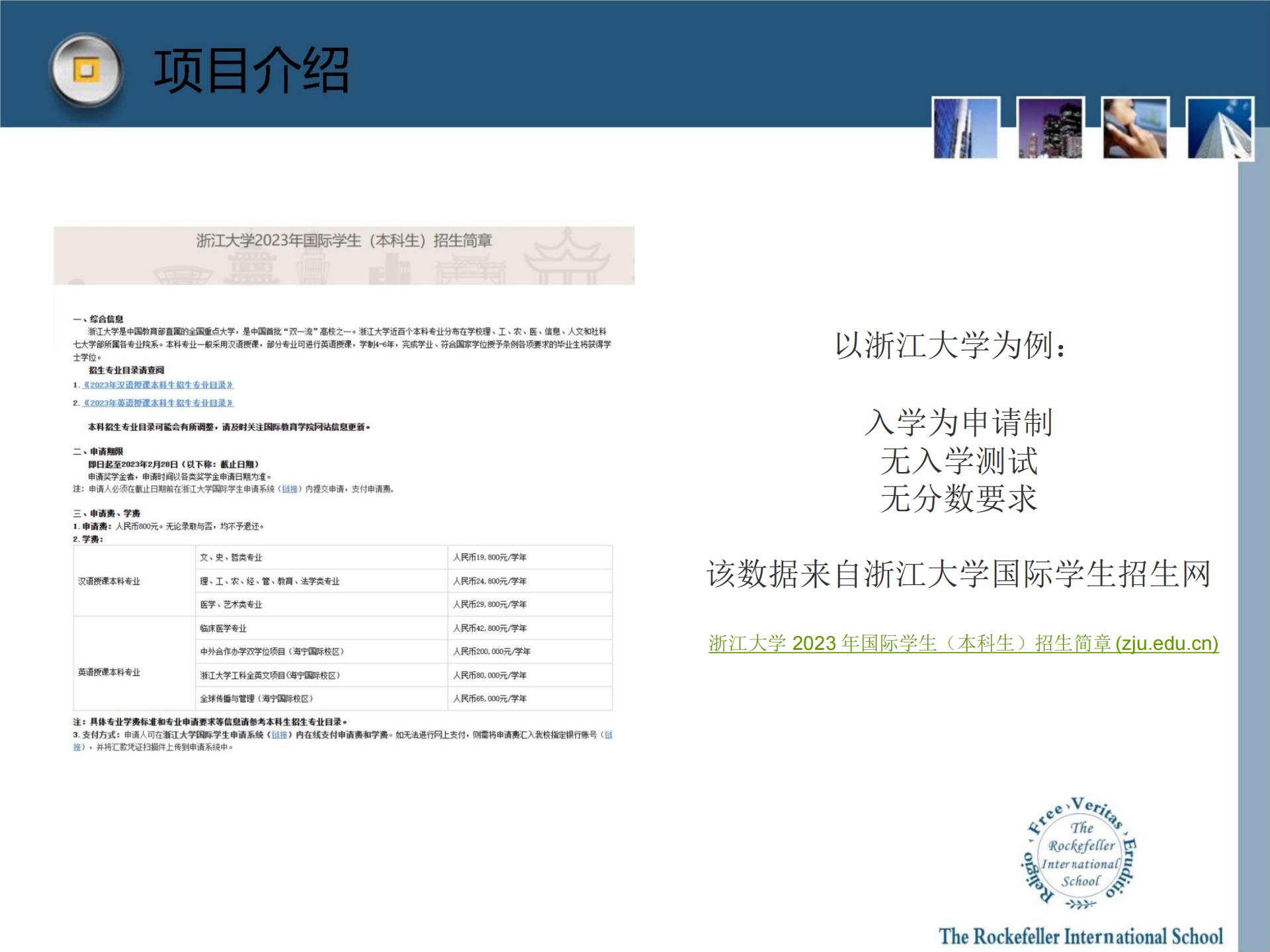Click the 该数据来自浙江大学国际学生招生网 text
This screenshot has height=952, width=1270.
pos(958,574)
